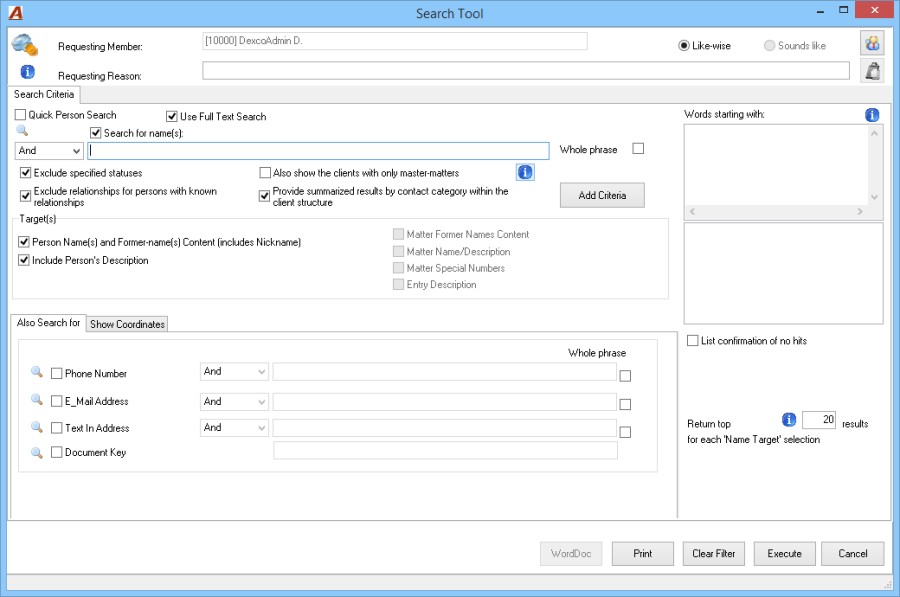This screenshot has width=900, height=597.
Task: Enable List confirmation of no hits
Action: 693,340
